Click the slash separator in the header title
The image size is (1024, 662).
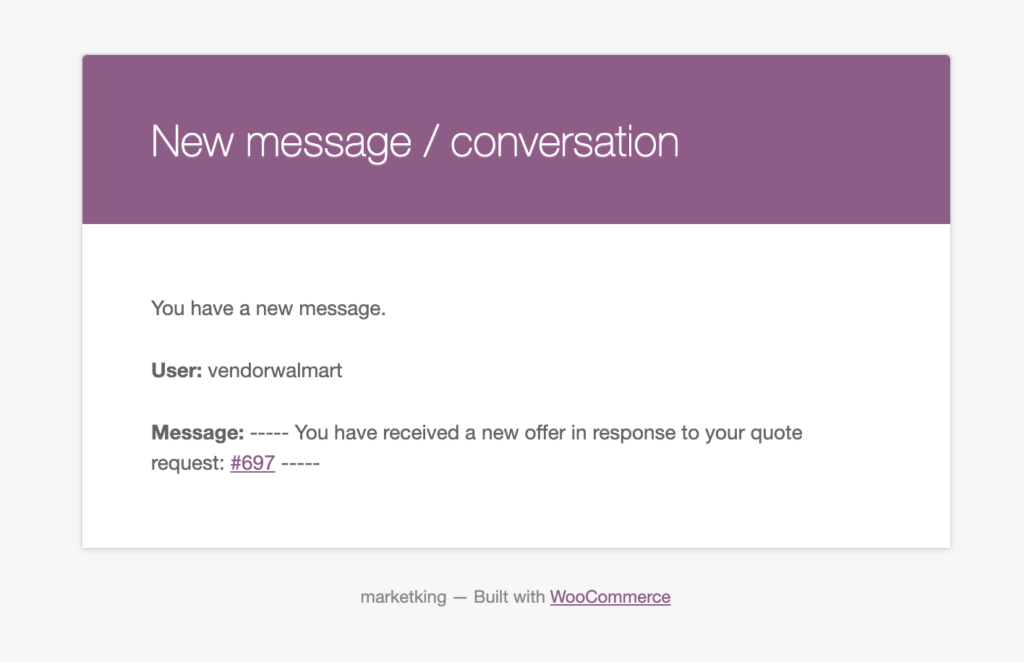coord(430,141)
